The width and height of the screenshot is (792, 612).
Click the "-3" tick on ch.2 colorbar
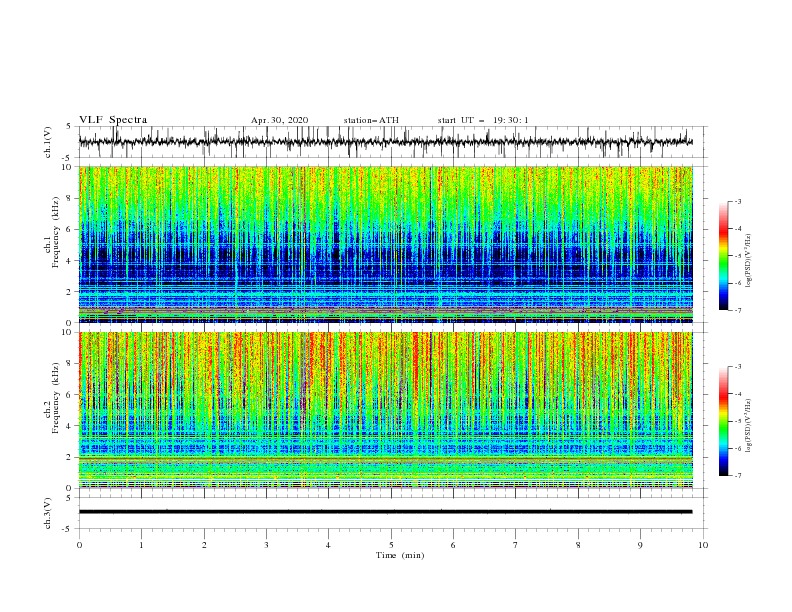point(737,367)
